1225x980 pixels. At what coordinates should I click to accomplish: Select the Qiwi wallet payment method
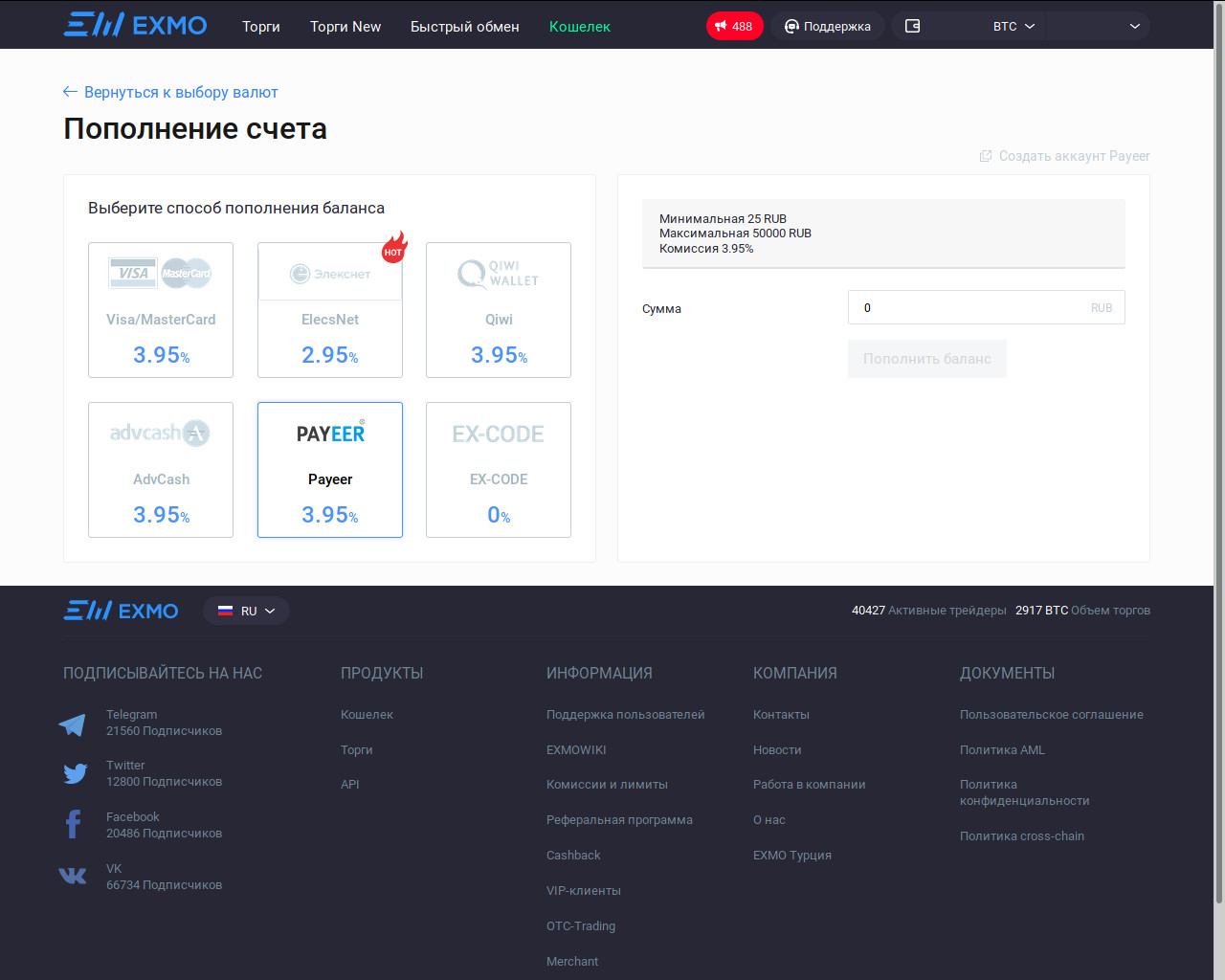point(499,310)
